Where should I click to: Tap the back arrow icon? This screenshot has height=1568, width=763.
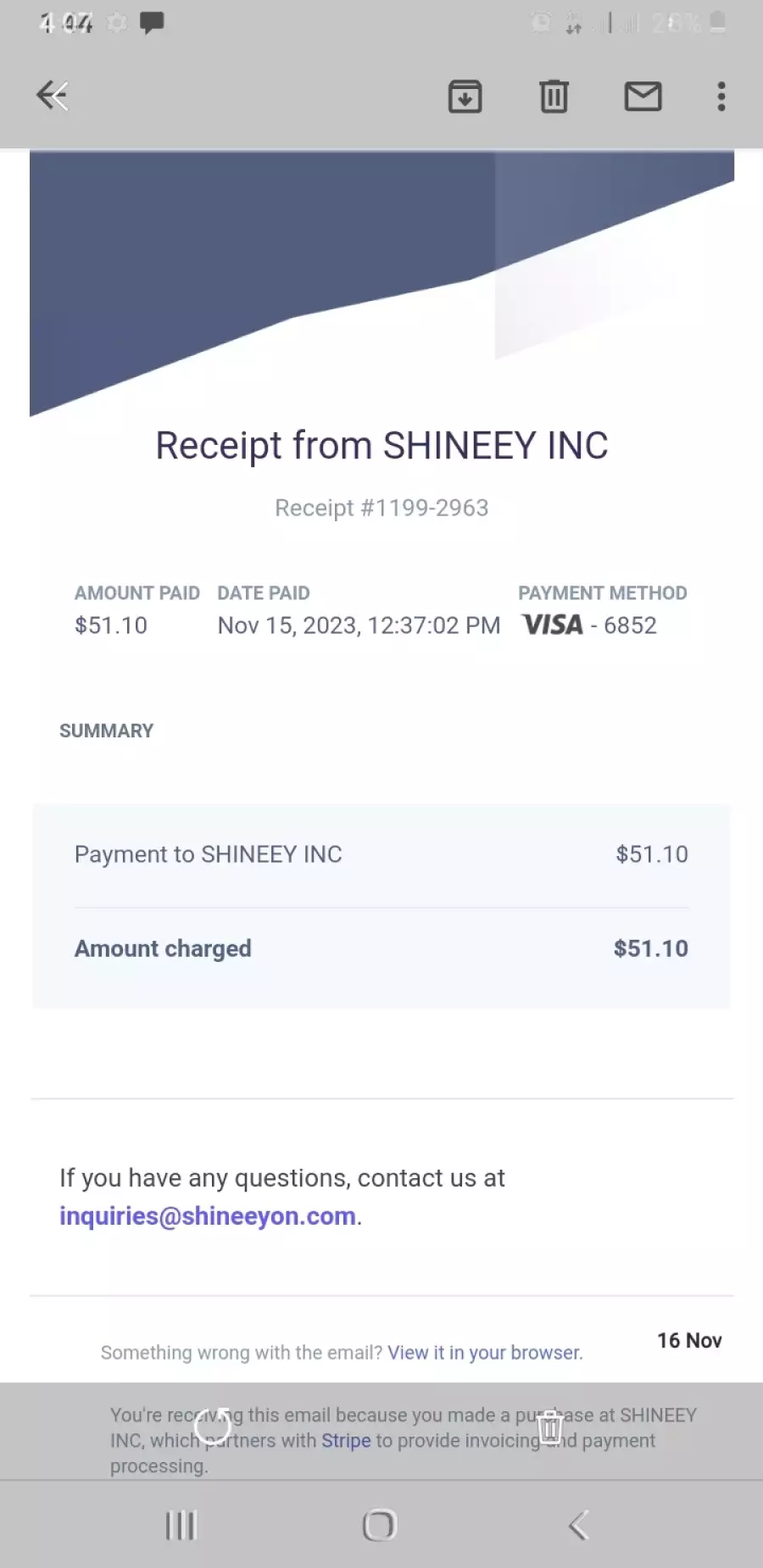[52, 96]
